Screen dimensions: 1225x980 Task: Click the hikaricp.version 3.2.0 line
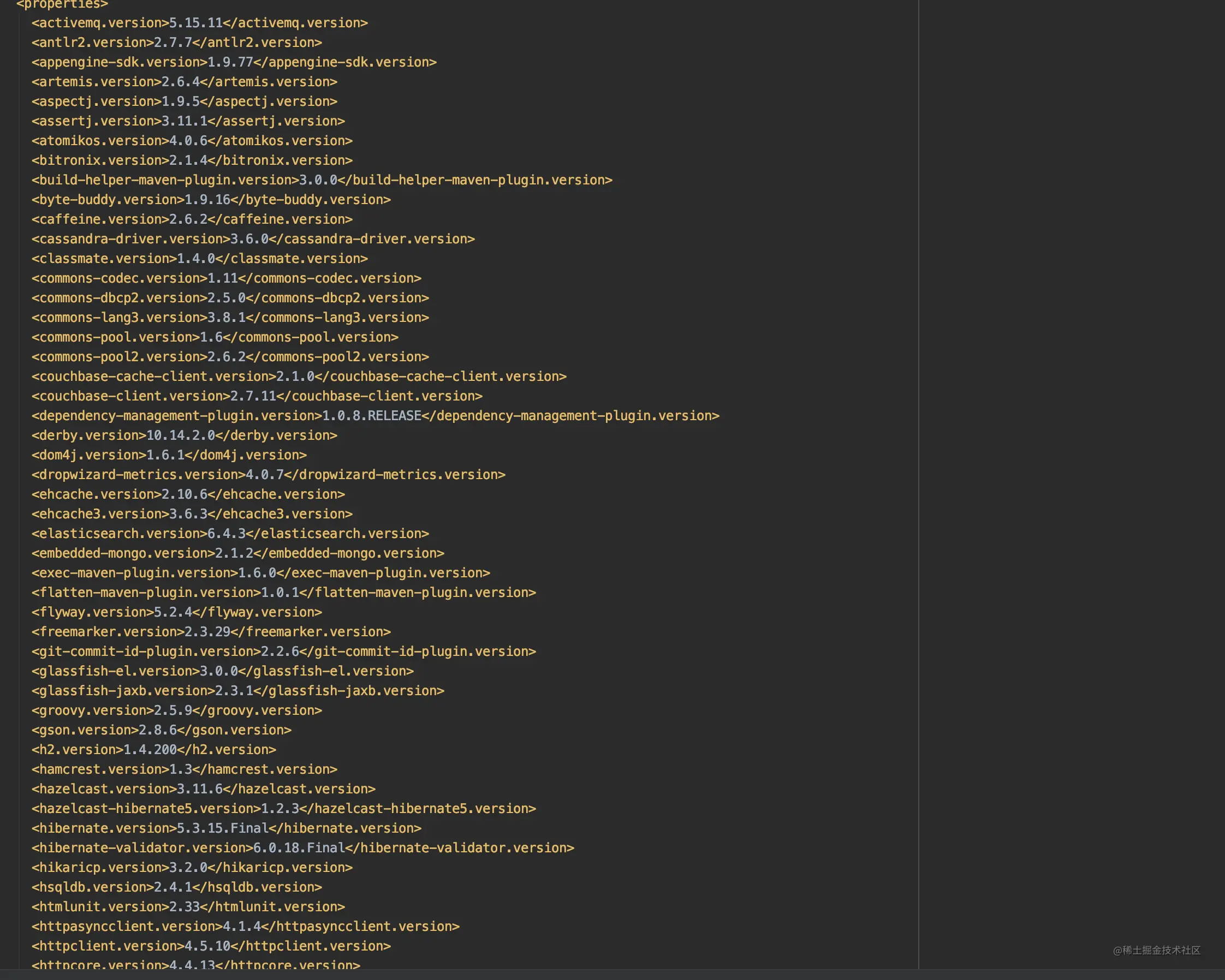[x=192, y=868]
